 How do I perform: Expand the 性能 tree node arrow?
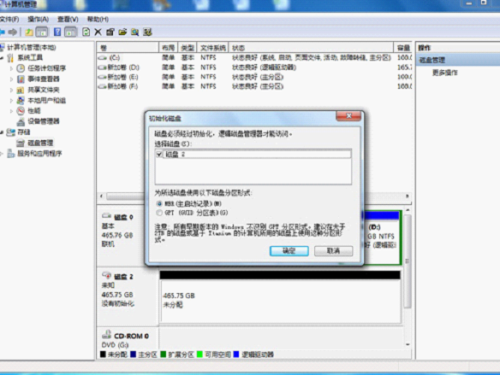(11, 111)
